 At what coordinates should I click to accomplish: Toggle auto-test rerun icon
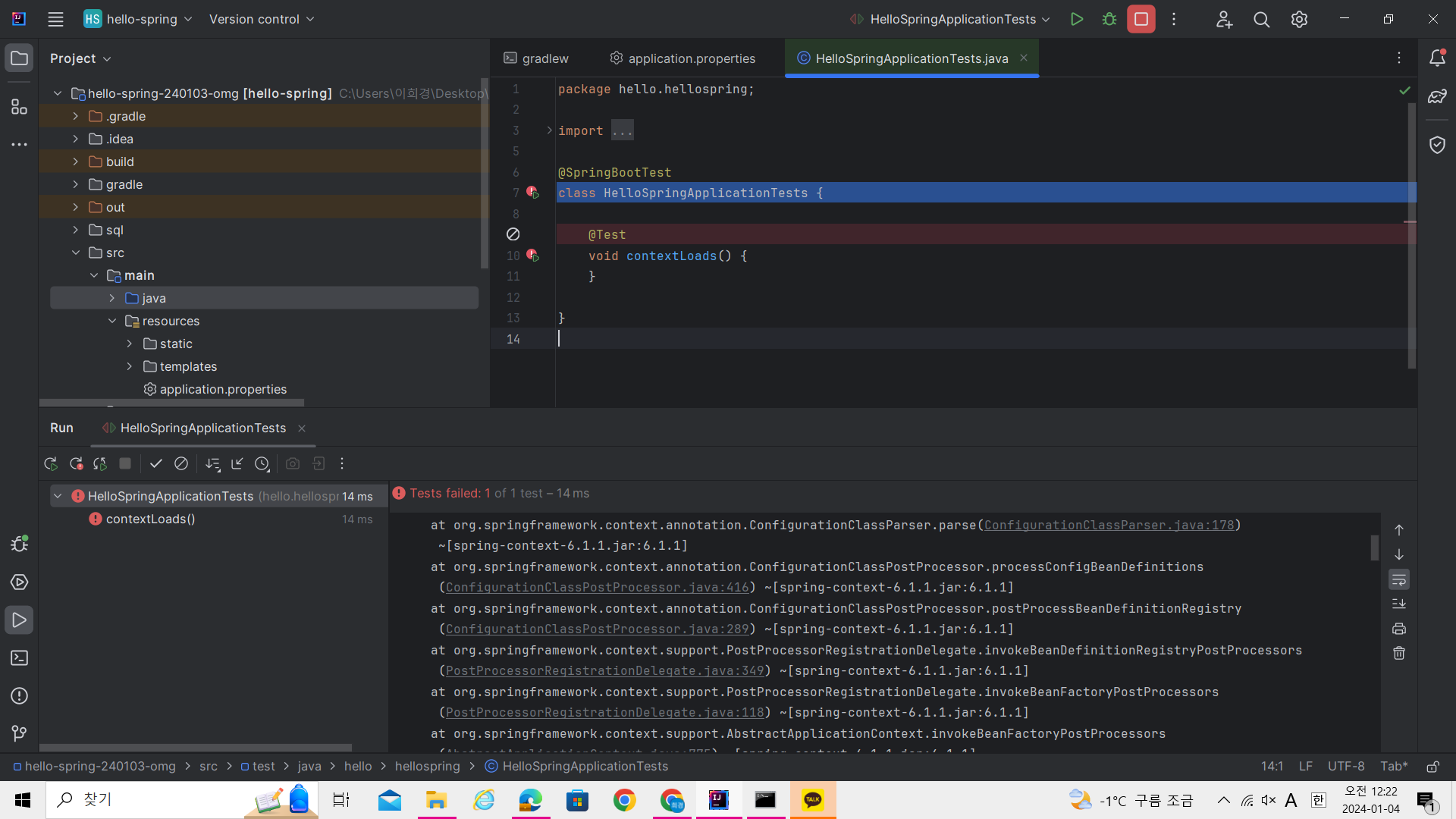(x=100, y=463)
